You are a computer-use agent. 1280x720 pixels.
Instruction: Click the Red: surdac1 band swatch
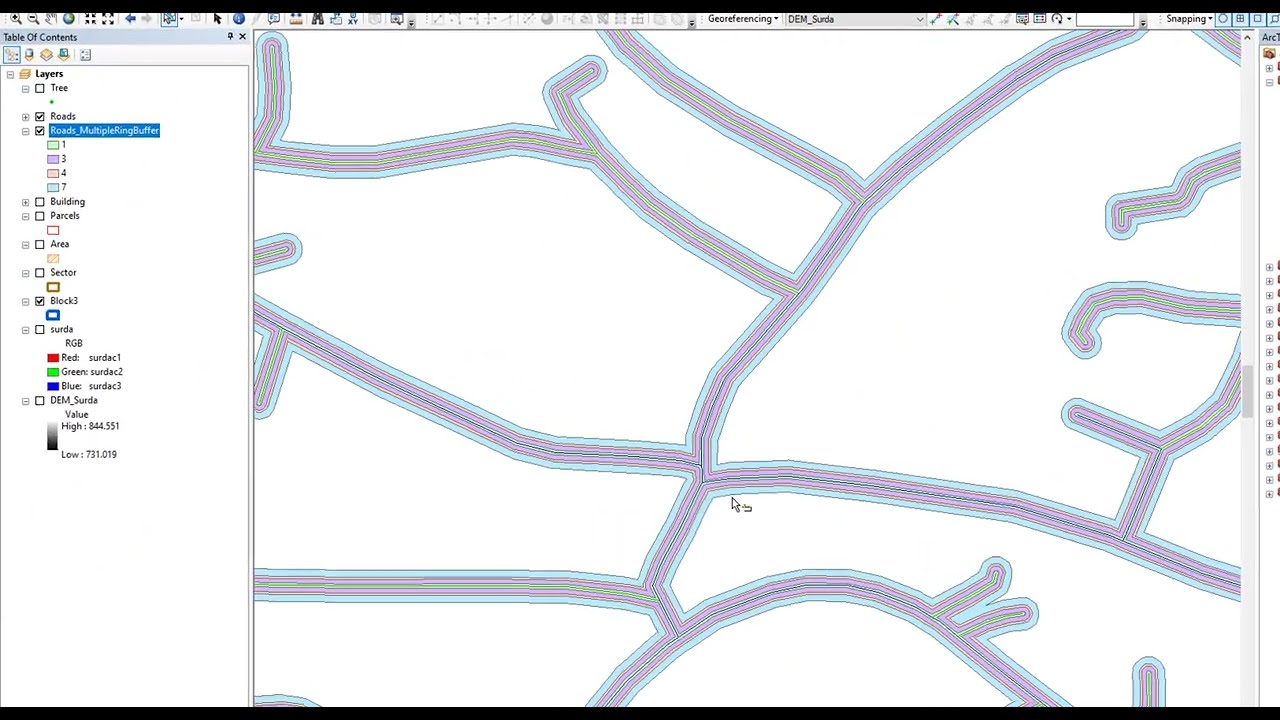(x=53, y=358)
